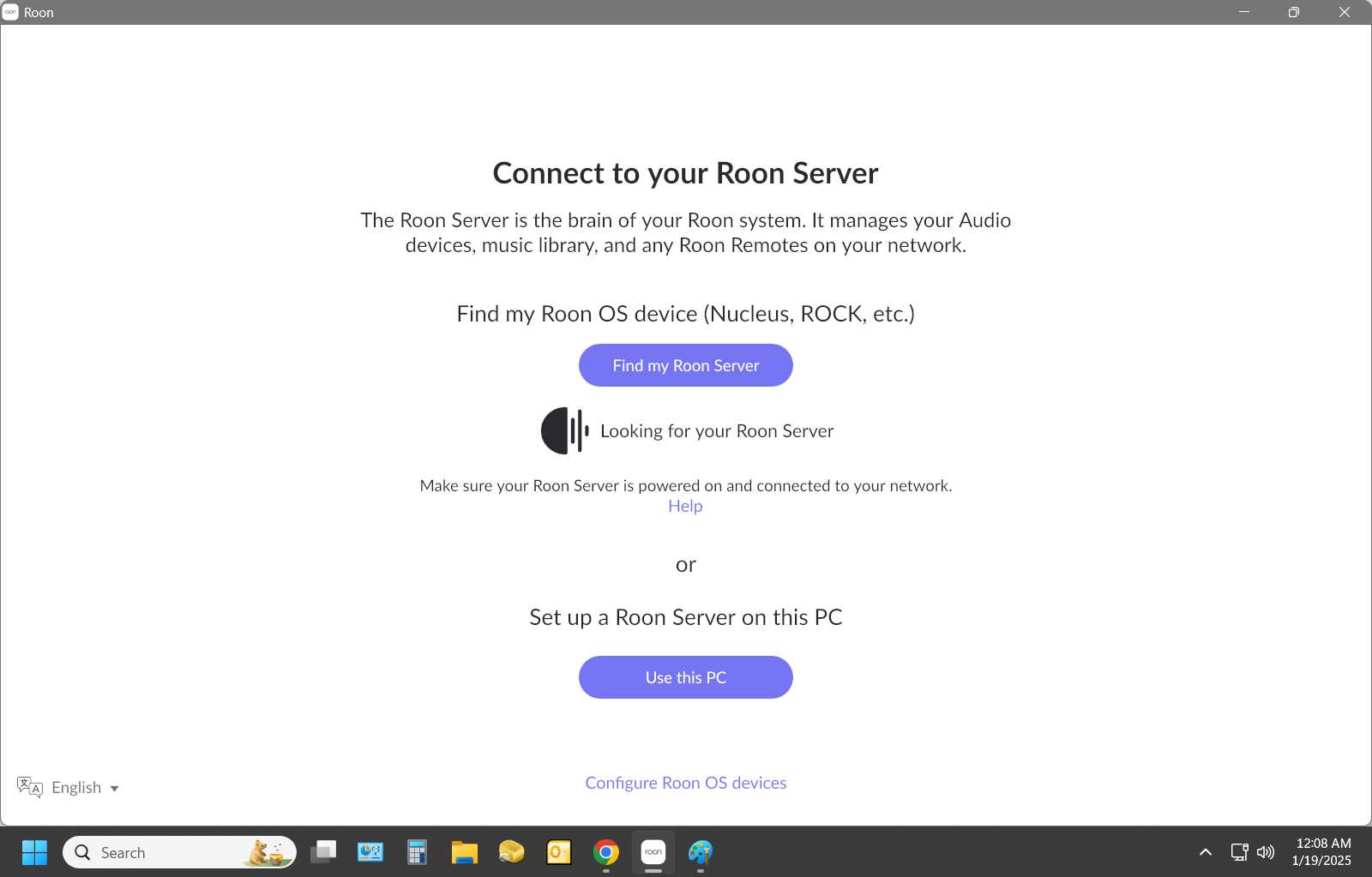Click the Roon loading waveform icon
This screenshot has width=1372, height=877.
point(565,430)
